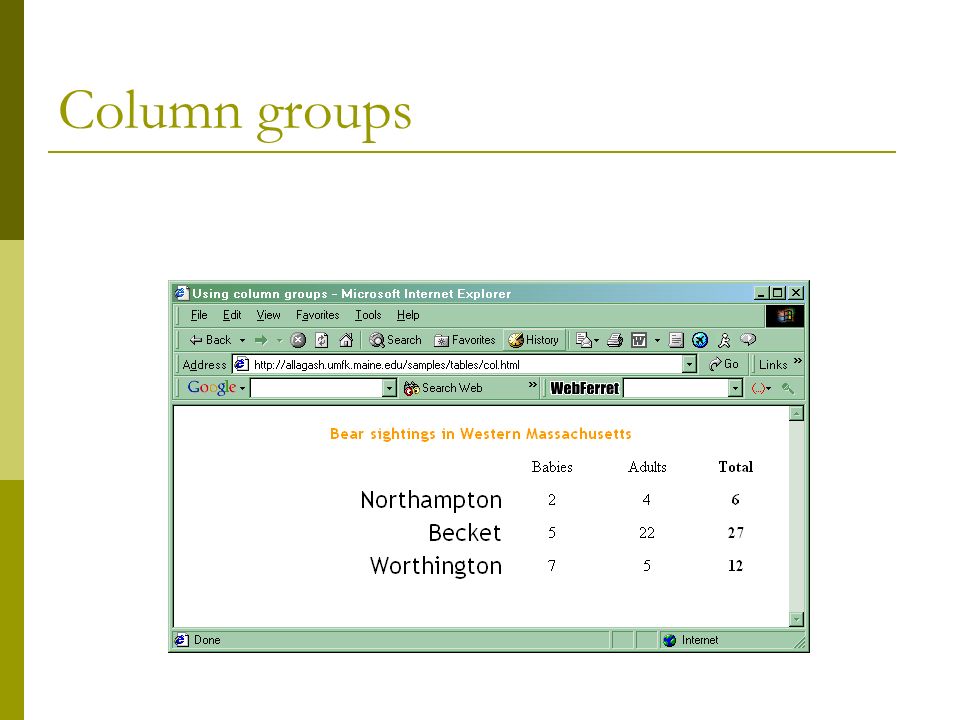Edit with the Word icon
The image size is (960, 720).
639,340
